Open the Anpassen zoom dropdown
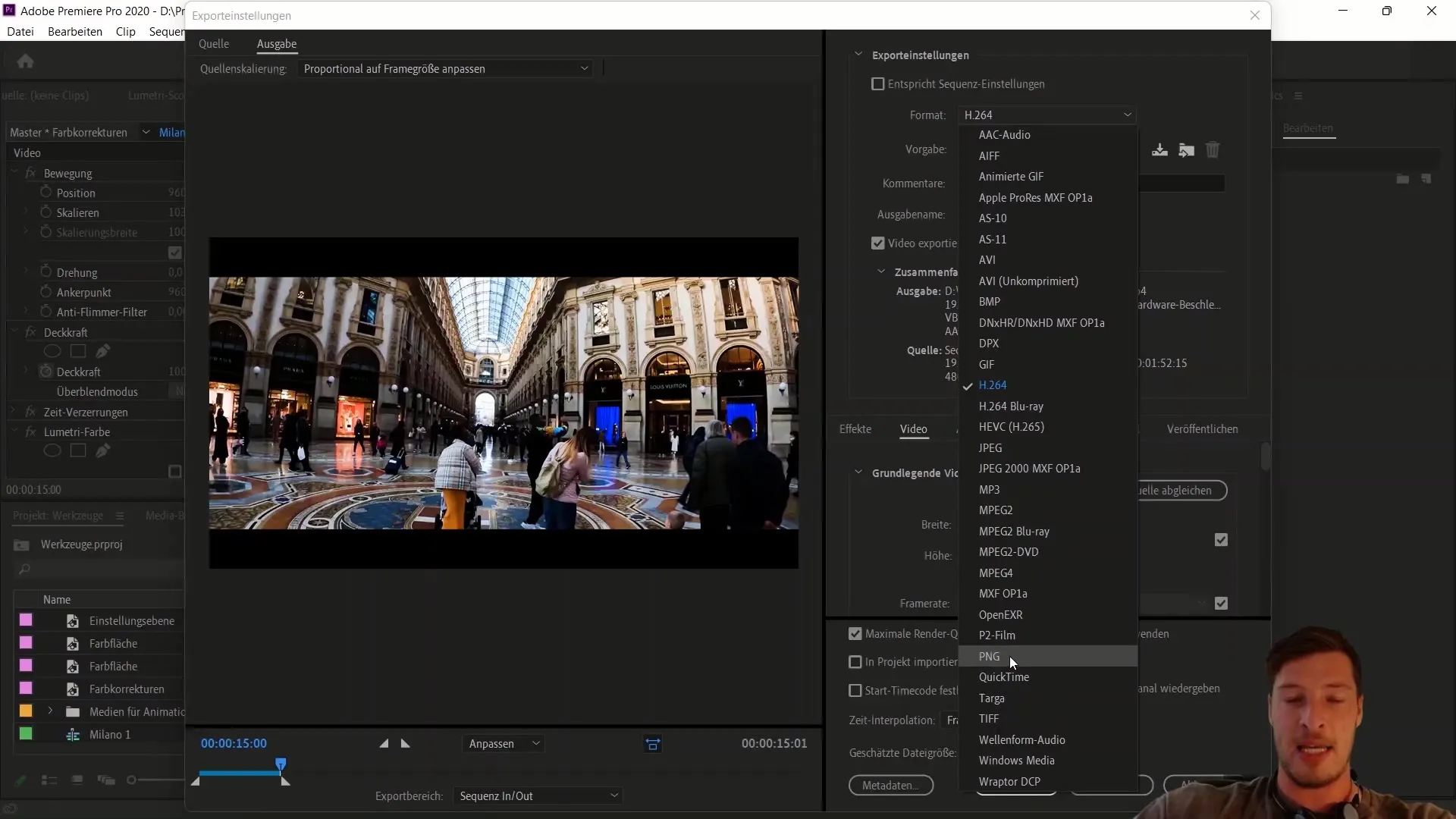Image resolution: width=1456 pixels, height=819 pixels. (504, 744)
